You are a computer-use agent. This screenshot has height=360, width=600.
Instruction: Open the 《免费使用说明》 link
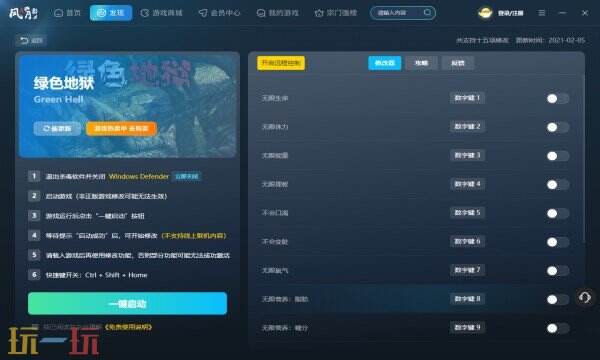pos(128,327)
